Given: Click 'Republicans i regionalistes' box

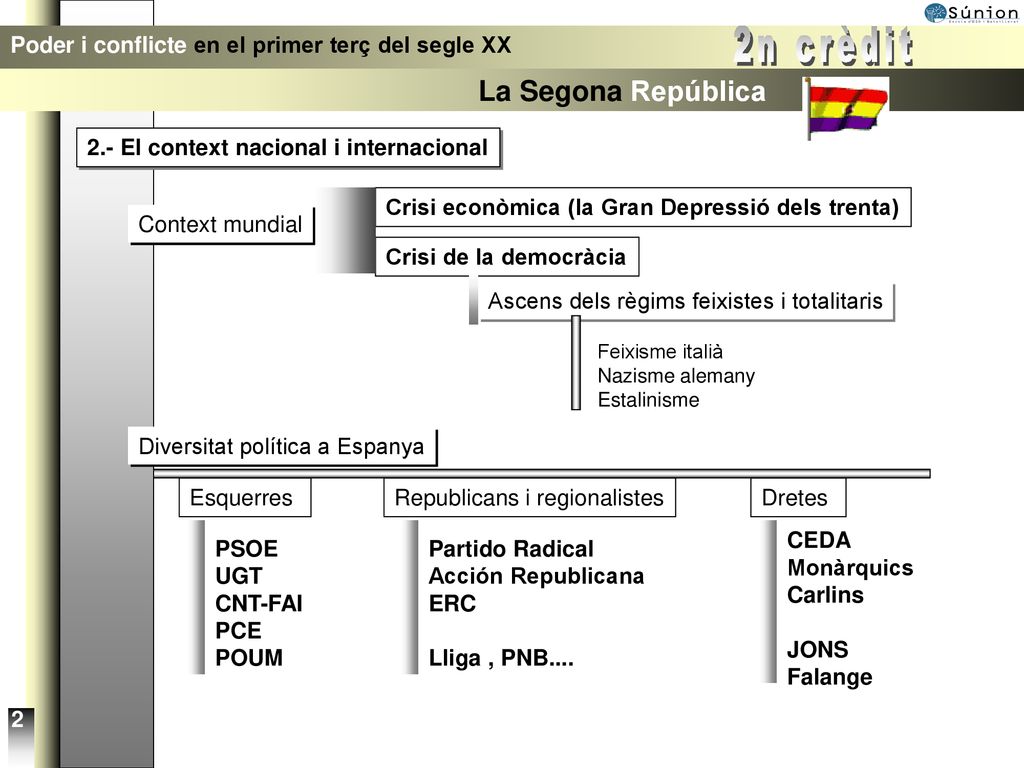Looking at the screenshot, I should (530, 498).
